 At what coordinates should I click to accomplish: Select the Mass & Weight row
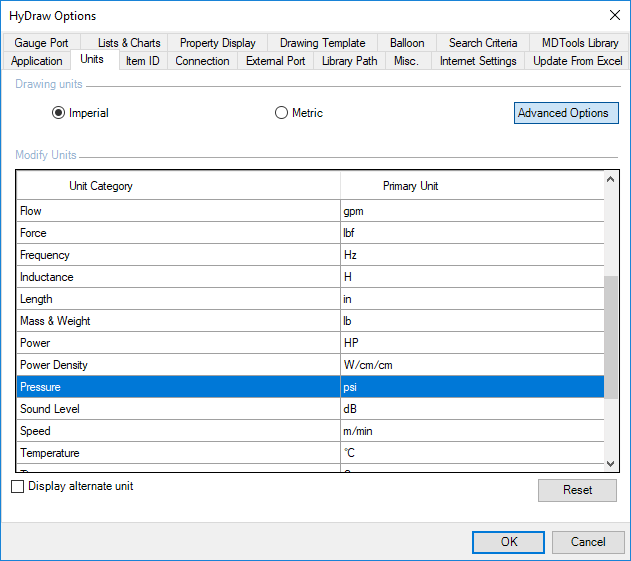(x=310, y=321)
